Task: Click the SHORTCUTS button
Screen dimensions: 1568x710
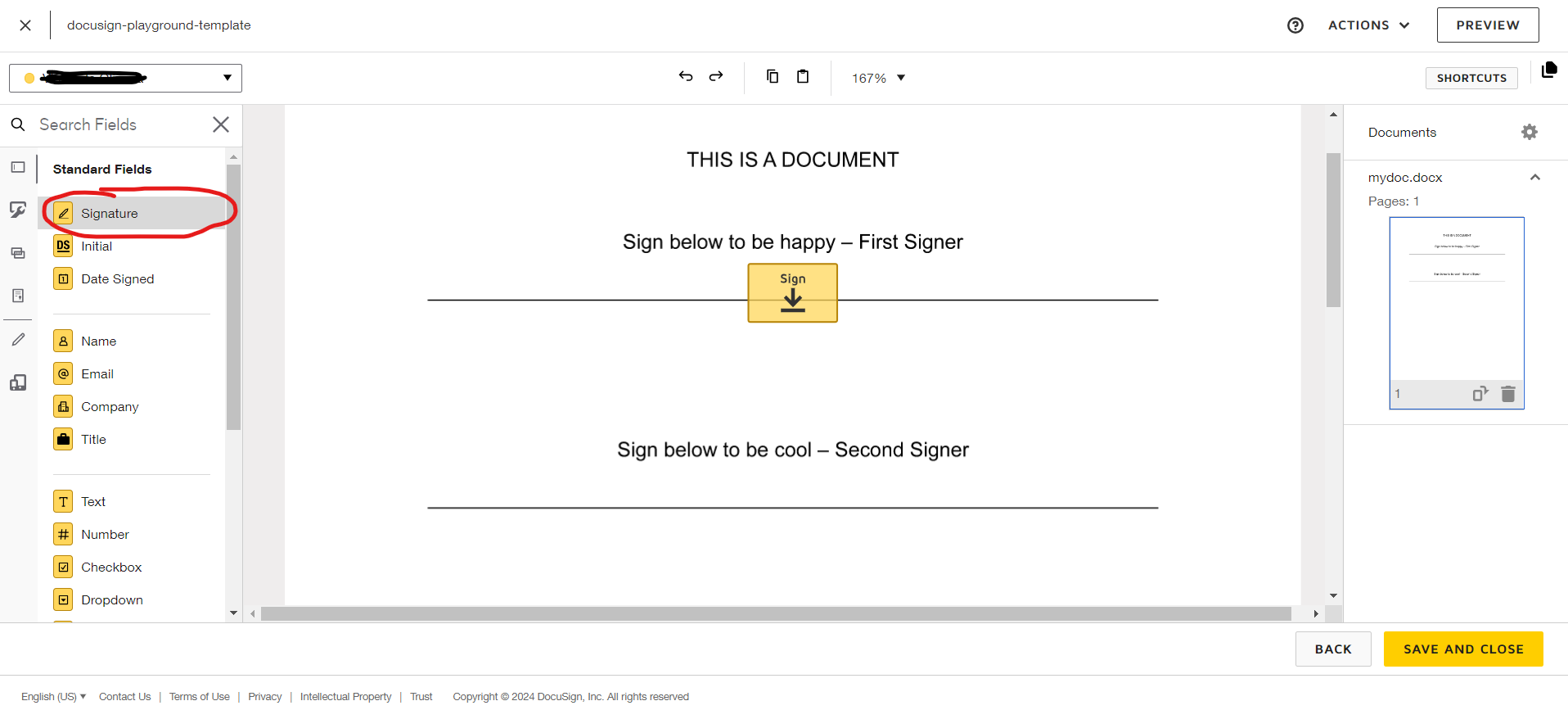Action: (1471, 78)
